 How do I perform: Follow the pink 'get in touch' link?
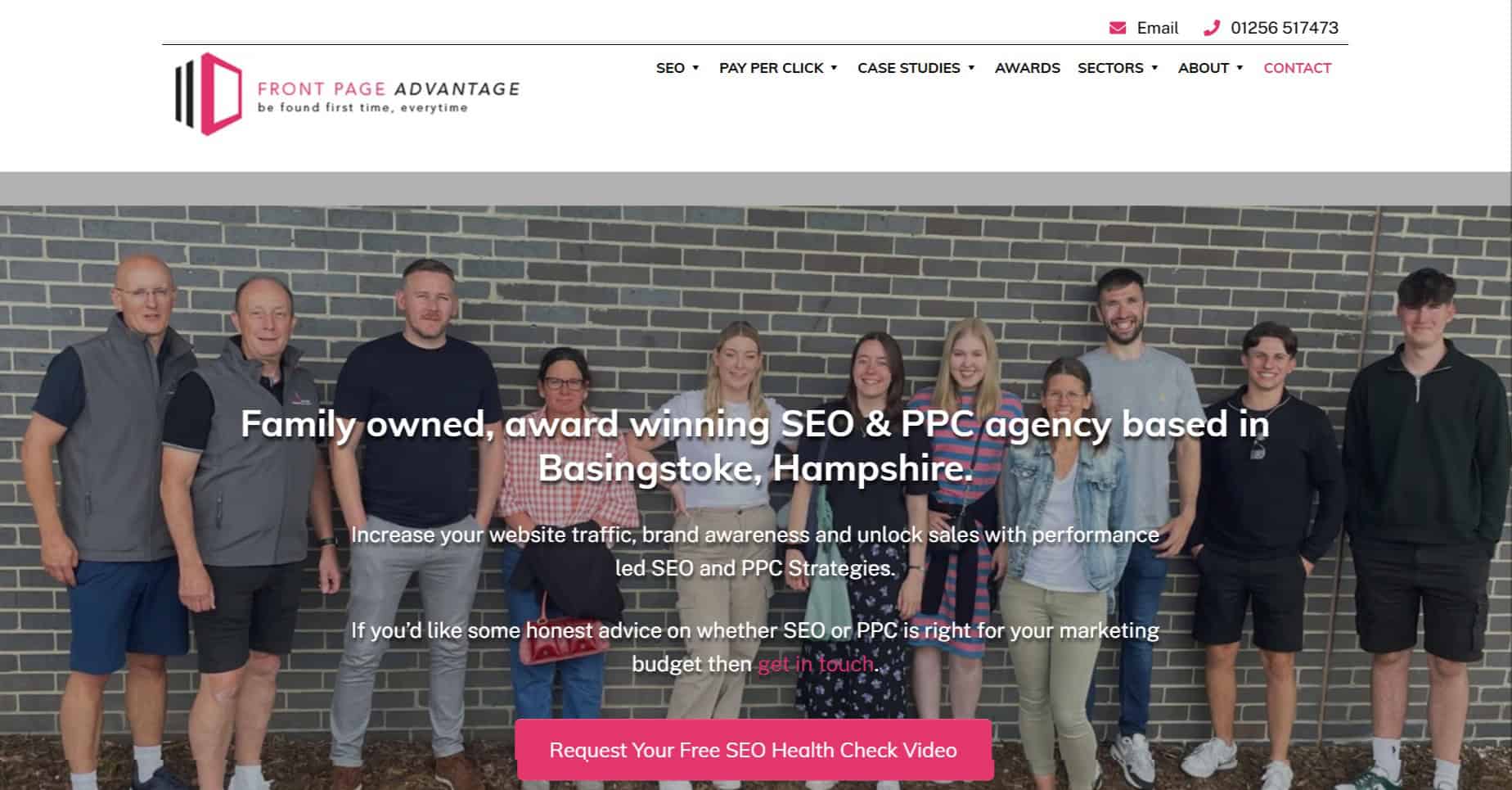click(x=816, y=664)
